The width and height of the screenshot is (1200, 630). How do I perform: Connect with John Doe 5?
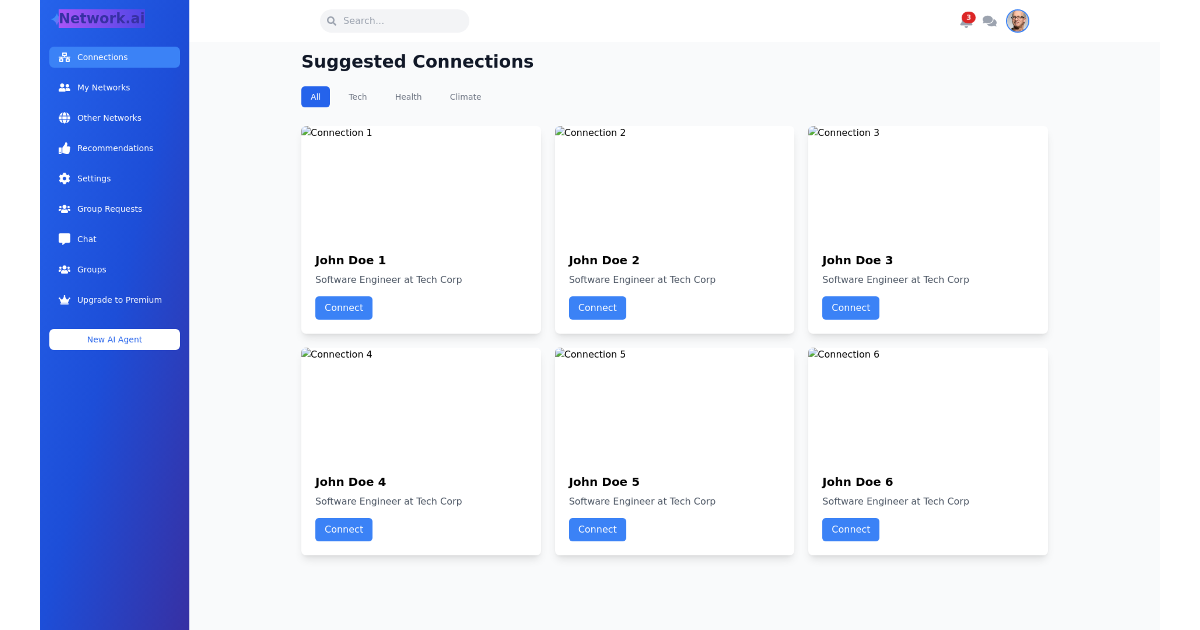[x=597, y=530]
